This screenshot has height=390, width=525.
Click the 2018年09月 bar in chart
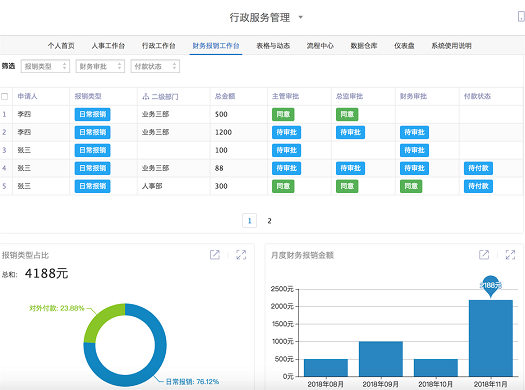(x=381, y=359)
